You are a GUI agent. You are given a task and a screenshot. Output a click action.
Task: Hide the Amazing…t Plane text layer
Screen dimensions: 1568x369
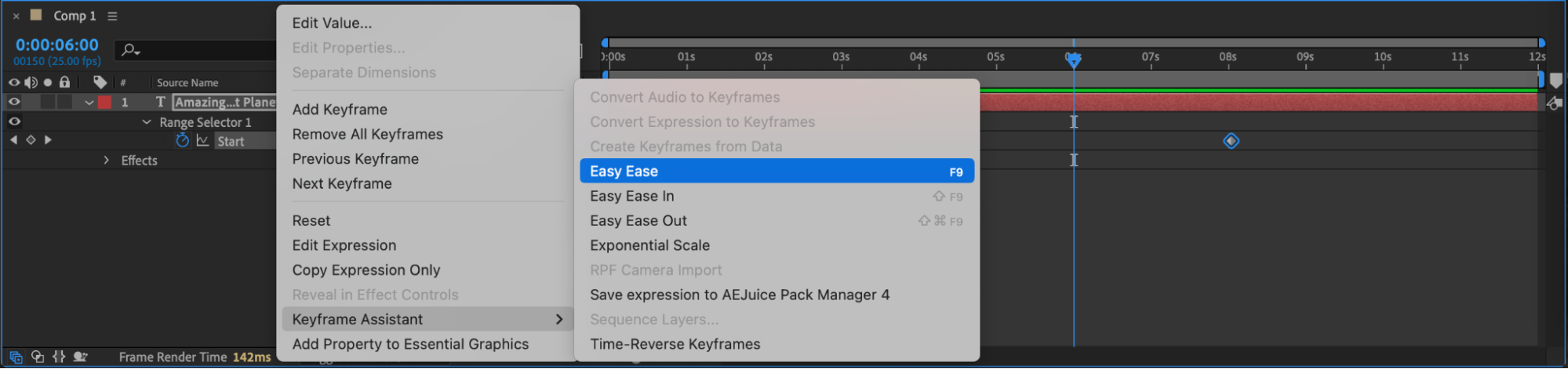tap(14, 102)
